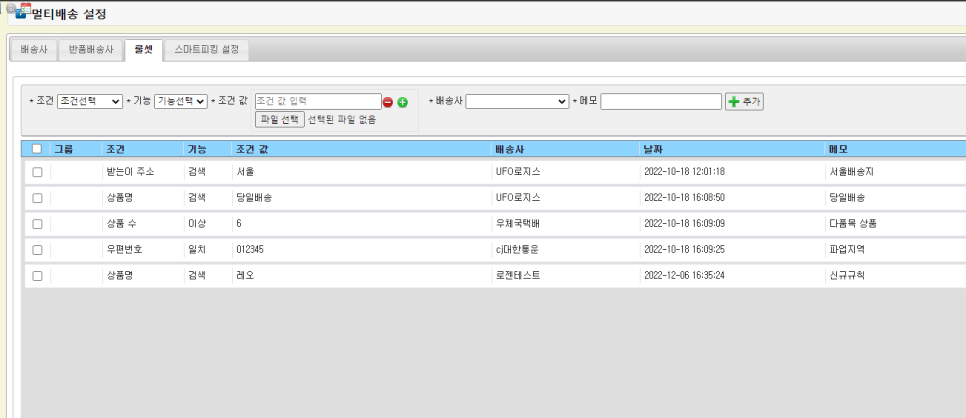Click the 배송사 column header in table
This screenshot has height=418, width=966.
tap(509, 149)
